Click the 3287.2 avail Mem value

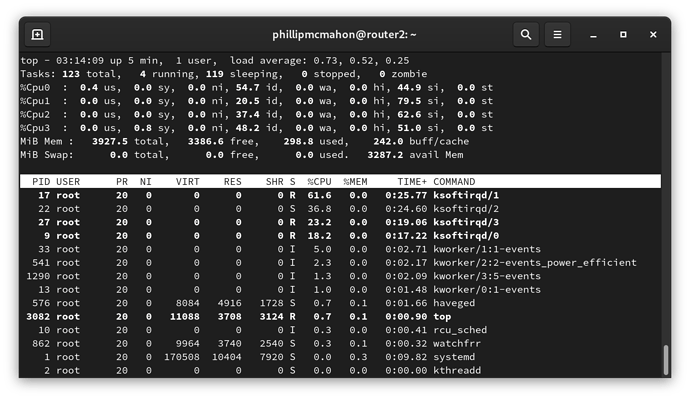tap(385, 155)
